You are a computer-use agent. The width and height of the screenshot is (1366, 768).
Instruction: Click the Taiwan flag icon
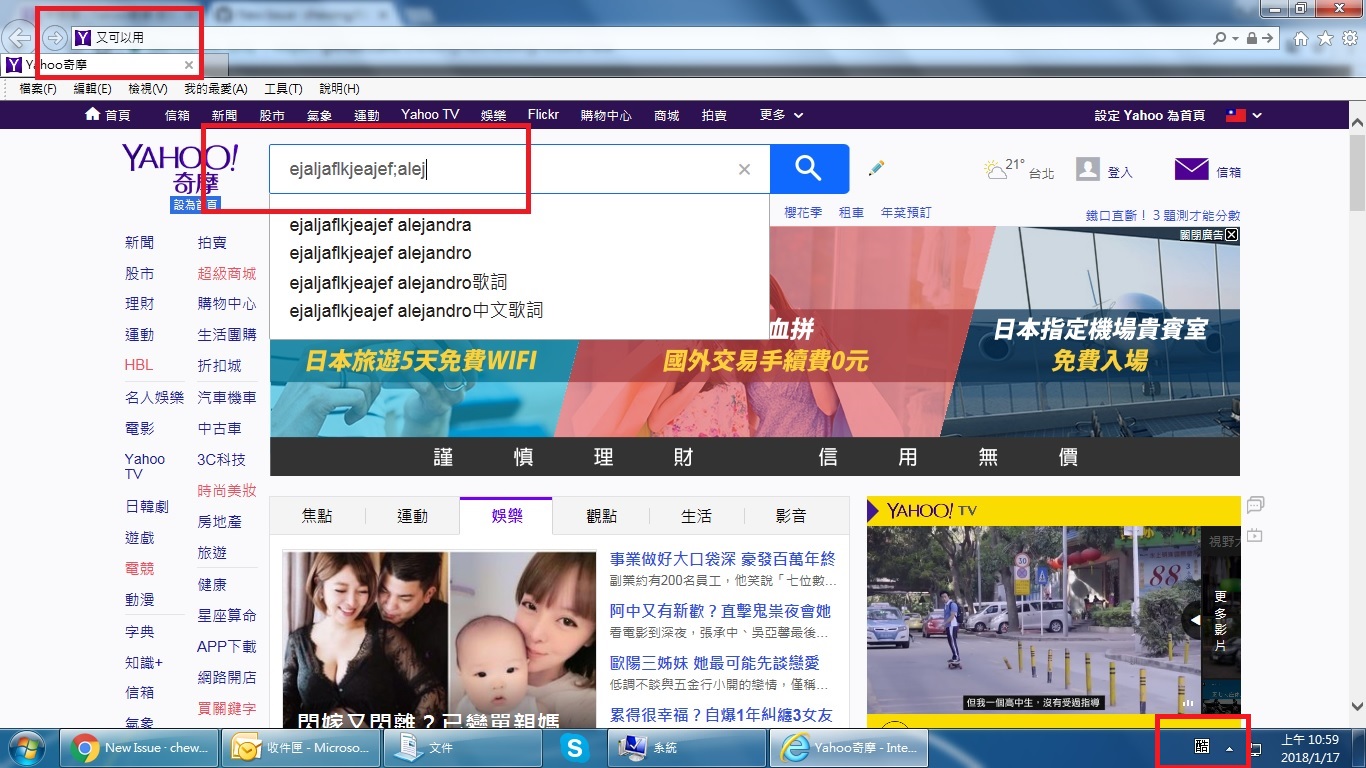1236,115
